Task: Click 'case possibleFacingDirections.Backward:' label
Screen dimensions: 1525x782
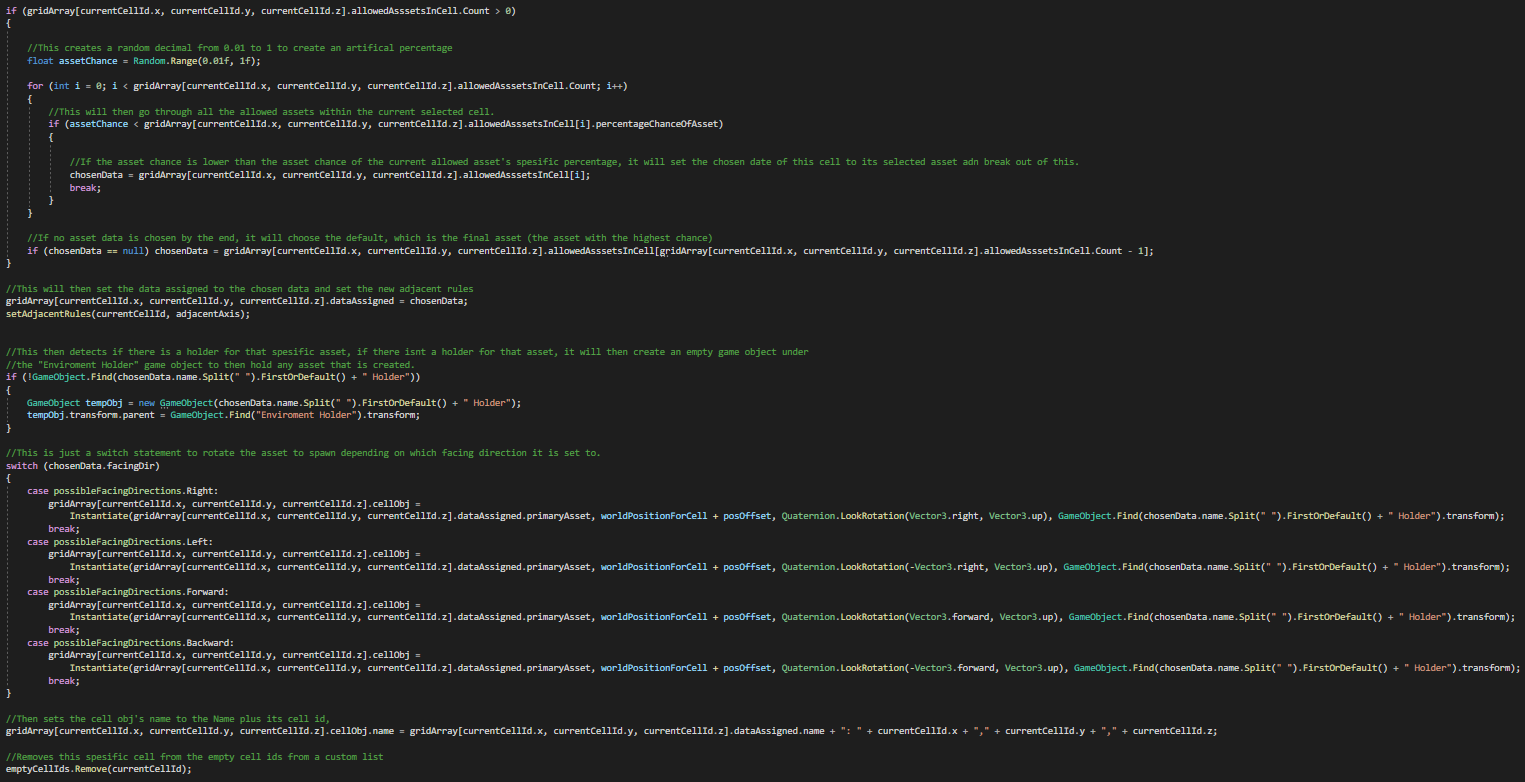Action: (x=130, y=642)
